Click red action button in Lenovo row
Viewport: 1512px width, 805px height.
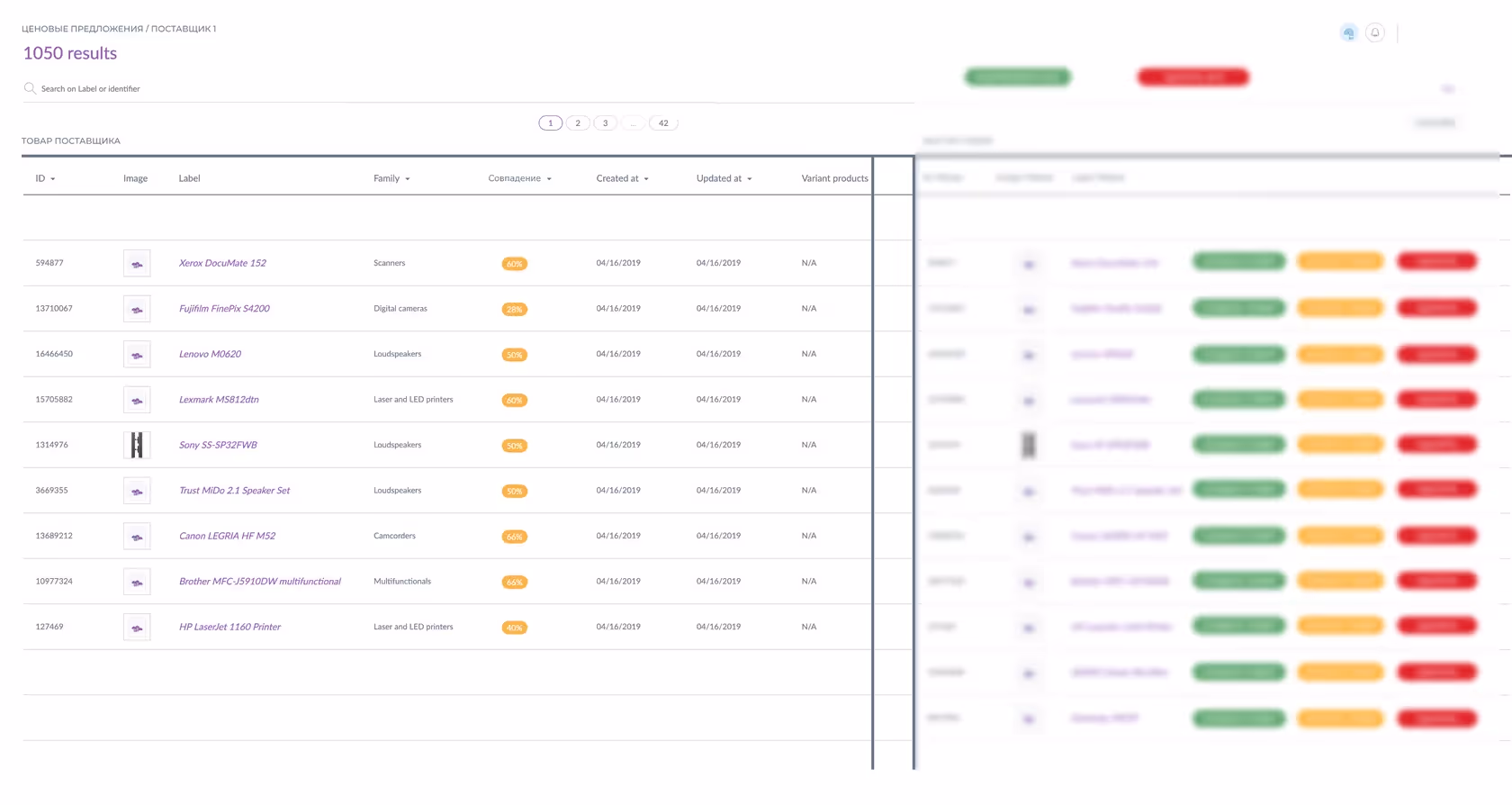[x=1437, y=354]
